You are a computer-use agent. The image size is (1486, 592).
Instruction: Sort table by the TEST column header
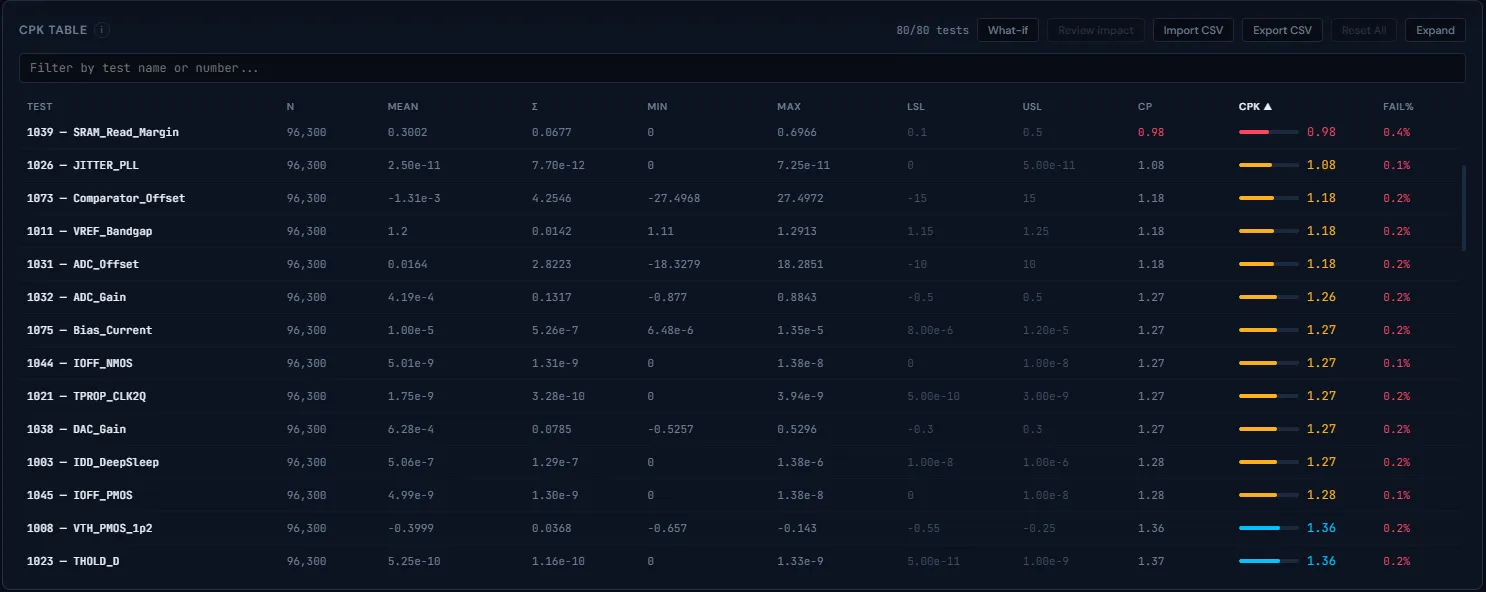click(40, 106)
